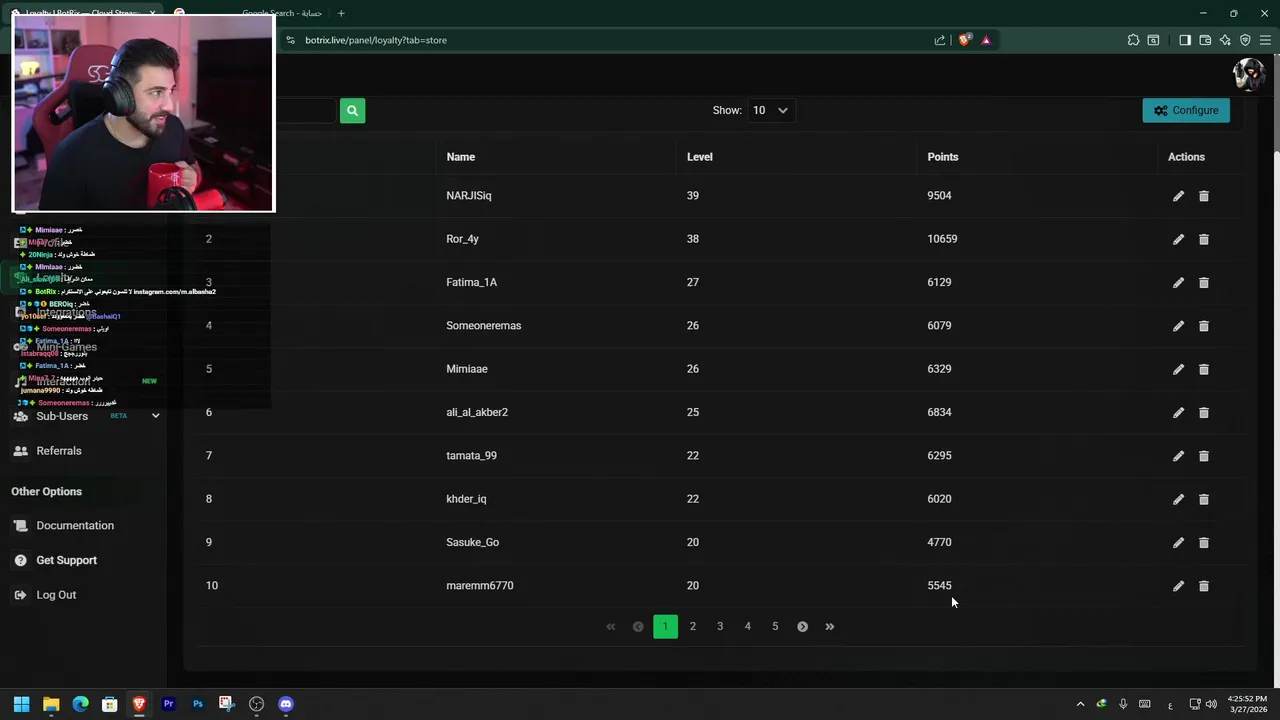Delete Fatima_1A's row
Image resolution: width=1280 pixels, height=720 pixels.
tap(1204, 283)
